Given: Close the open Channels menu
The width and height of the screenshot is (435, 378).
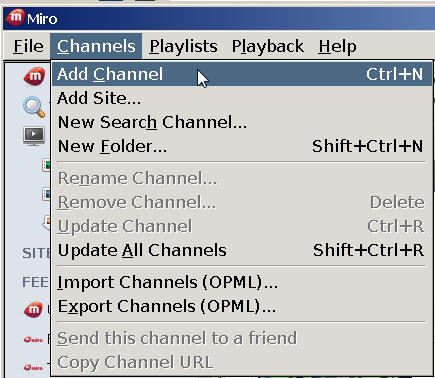Looking at the screenshot, I should coord(96,46).
